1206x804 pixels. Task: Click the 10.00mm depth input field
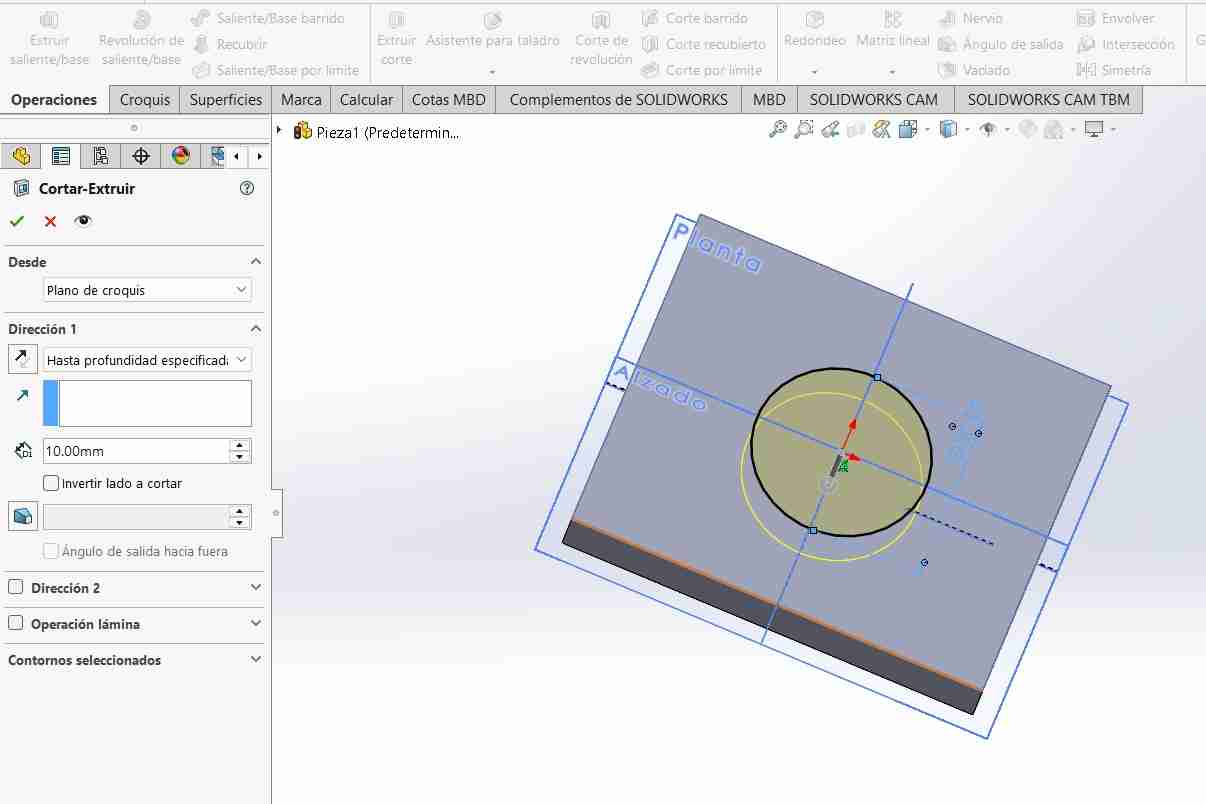pos(136,451)
